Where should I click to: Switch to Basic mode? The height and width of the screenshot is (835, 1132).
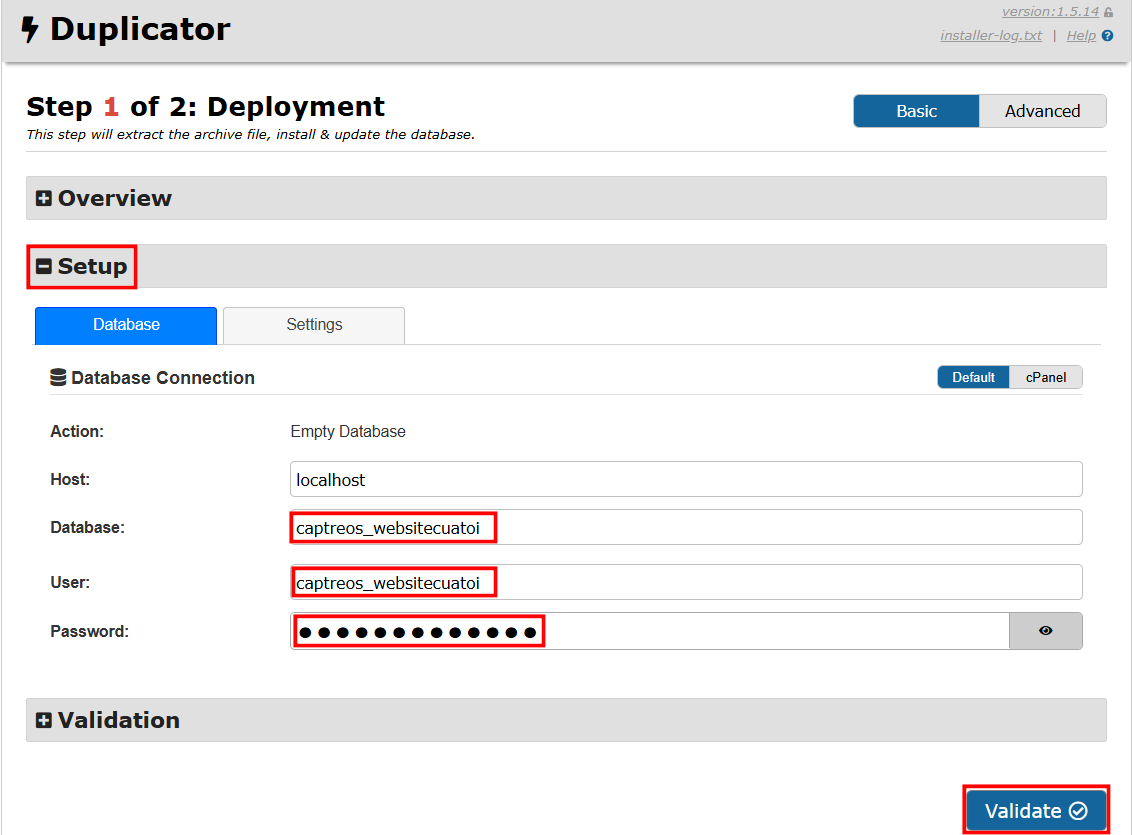916,111
